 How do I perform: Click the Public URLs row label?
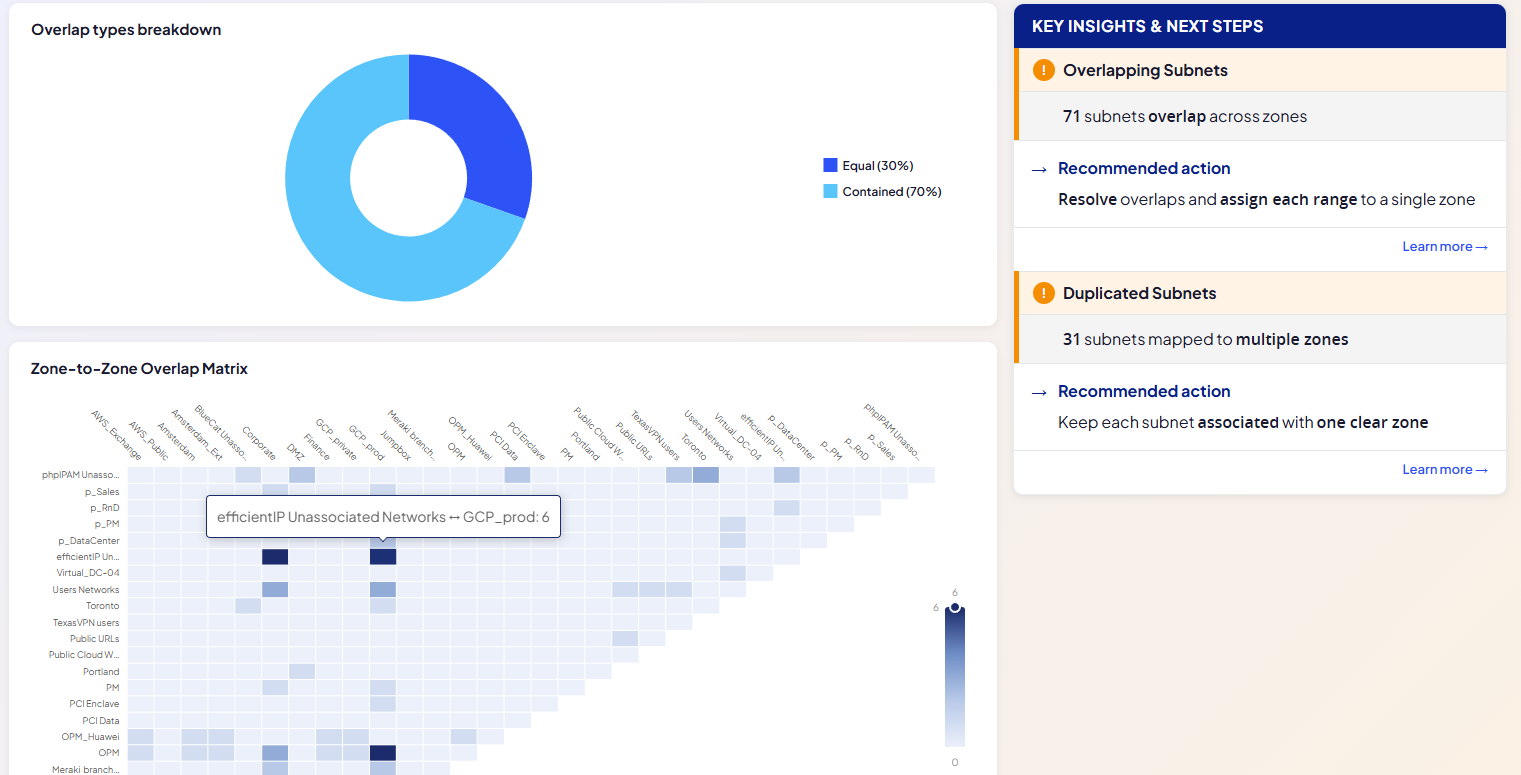[95, 639]
